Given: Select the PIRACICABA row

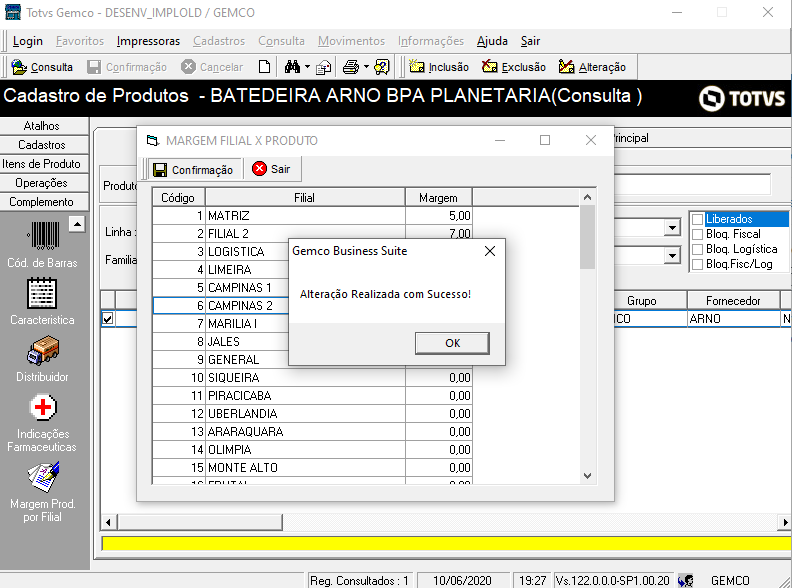Looking at the screenshot, I should [x=312, y=396].
